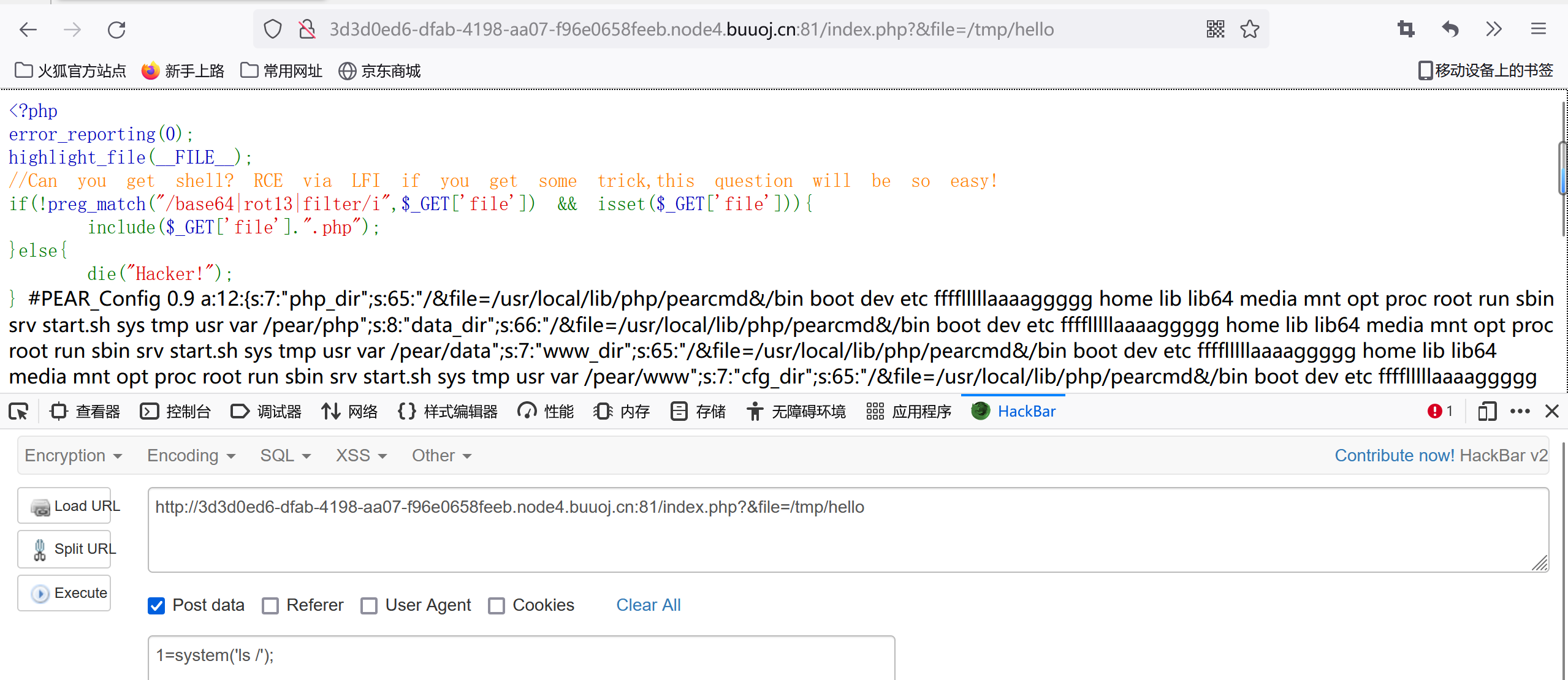The height and width of the screenshot is (680, 1568).
Task: Click the QR code icon in address bar
Action: point(1215,29)
